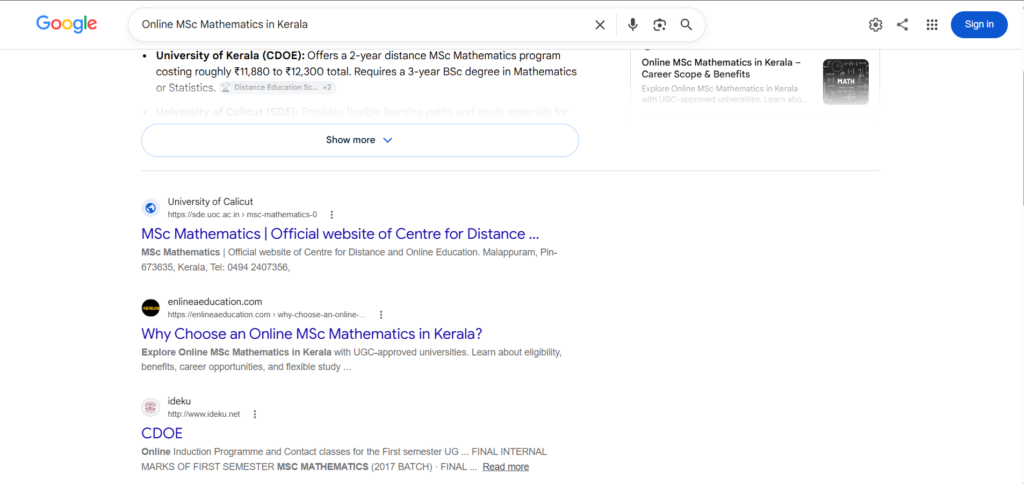Click Read more in ideku snippet
This screenshot has width=1024, height=484.
coord(506,466)
